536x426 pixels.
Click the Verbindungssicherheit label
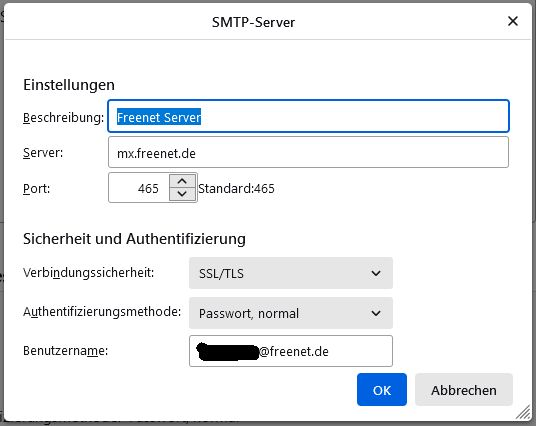[x=88, y=272]
